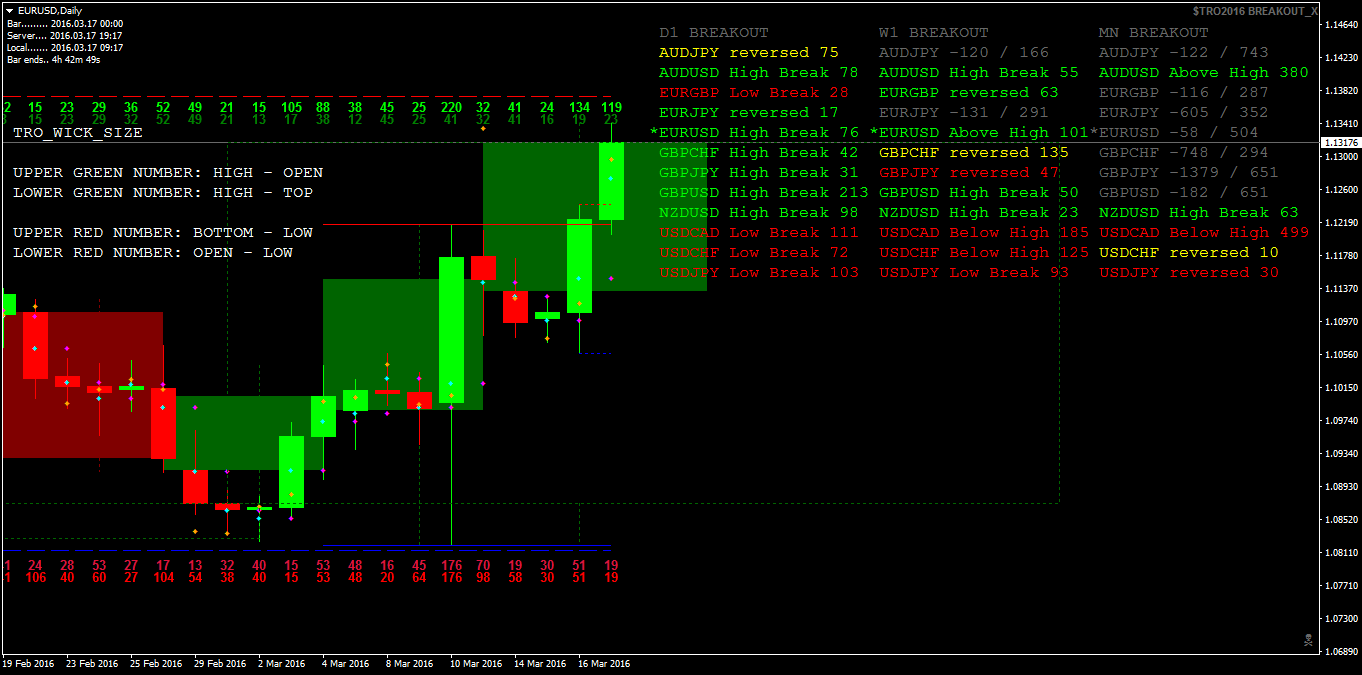Select the TRO_WICK_SIZE label

click(x=78, y=133)
